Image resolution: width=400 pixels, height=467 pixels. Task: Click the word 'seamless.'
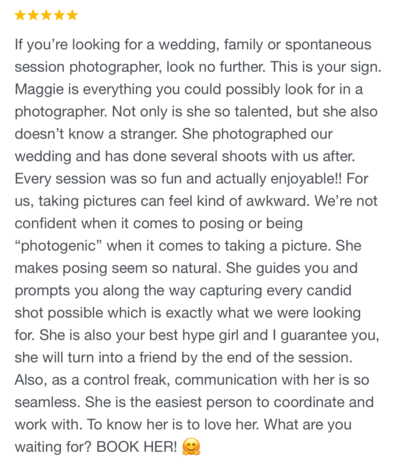click(x=48, y=402)
